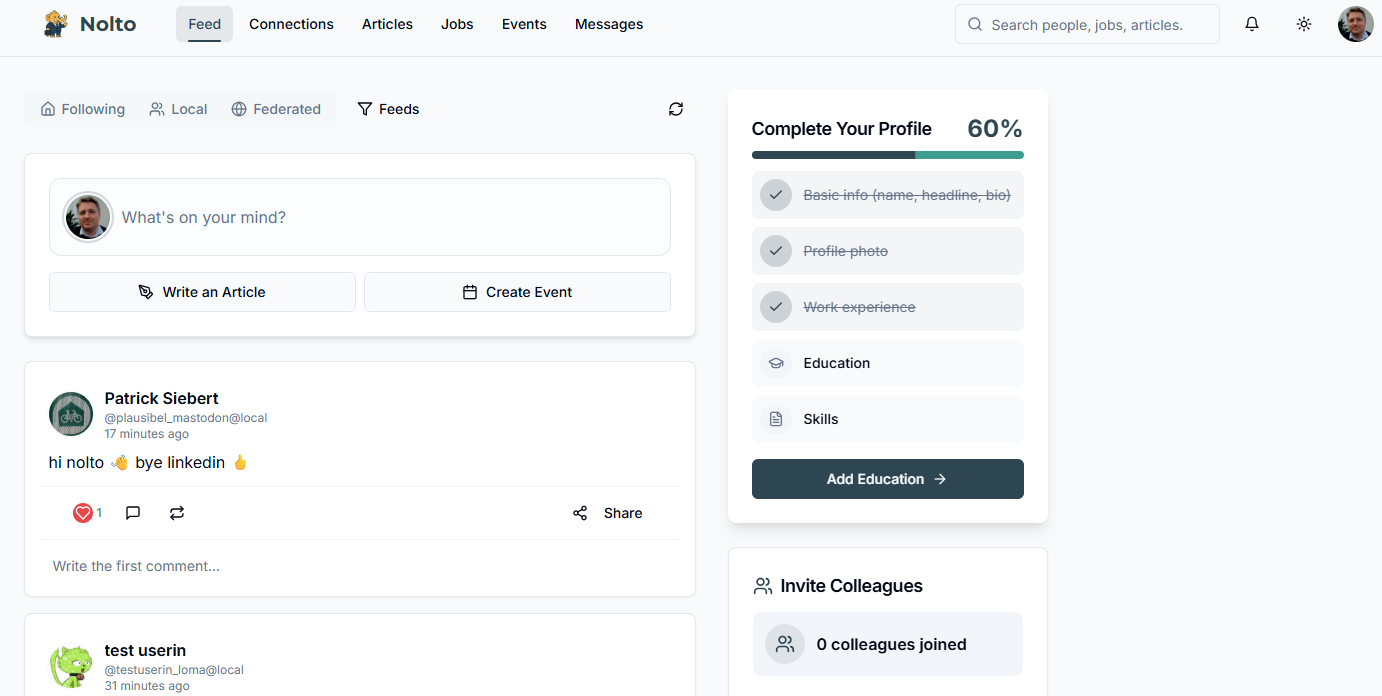
Task: Open the Feeds filter
Action: tap(388, 109)
